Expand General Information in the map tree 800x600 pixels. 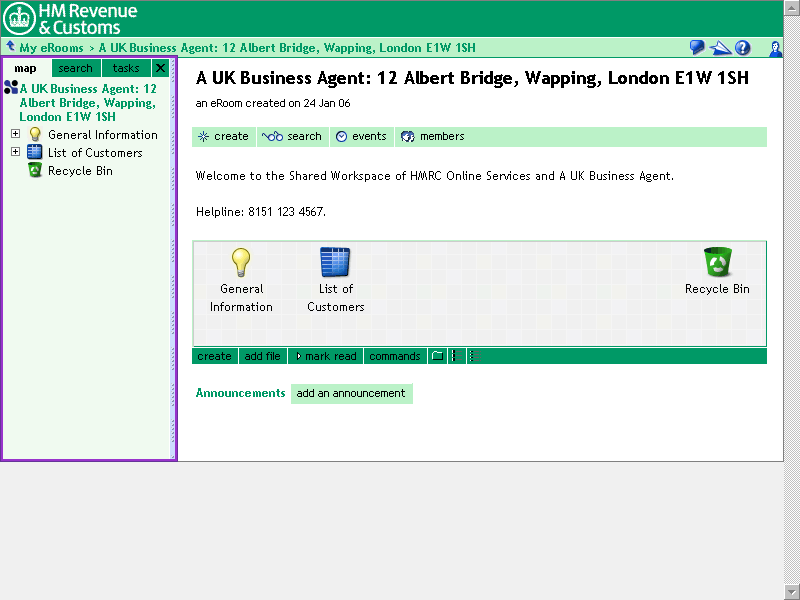point(16,134)
